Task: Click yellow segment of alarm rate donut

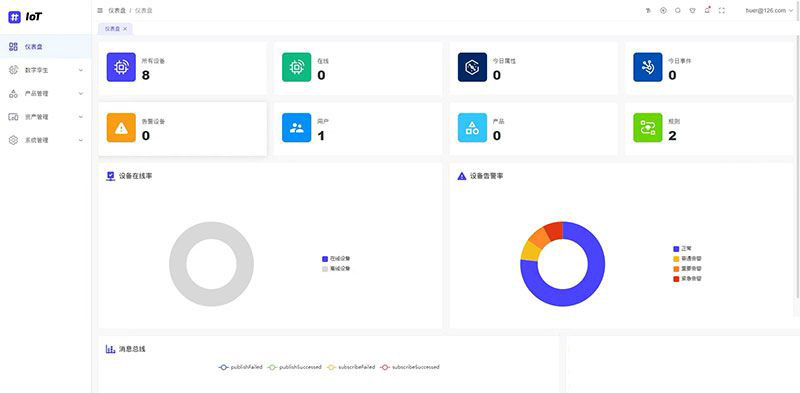Action: 530,251
